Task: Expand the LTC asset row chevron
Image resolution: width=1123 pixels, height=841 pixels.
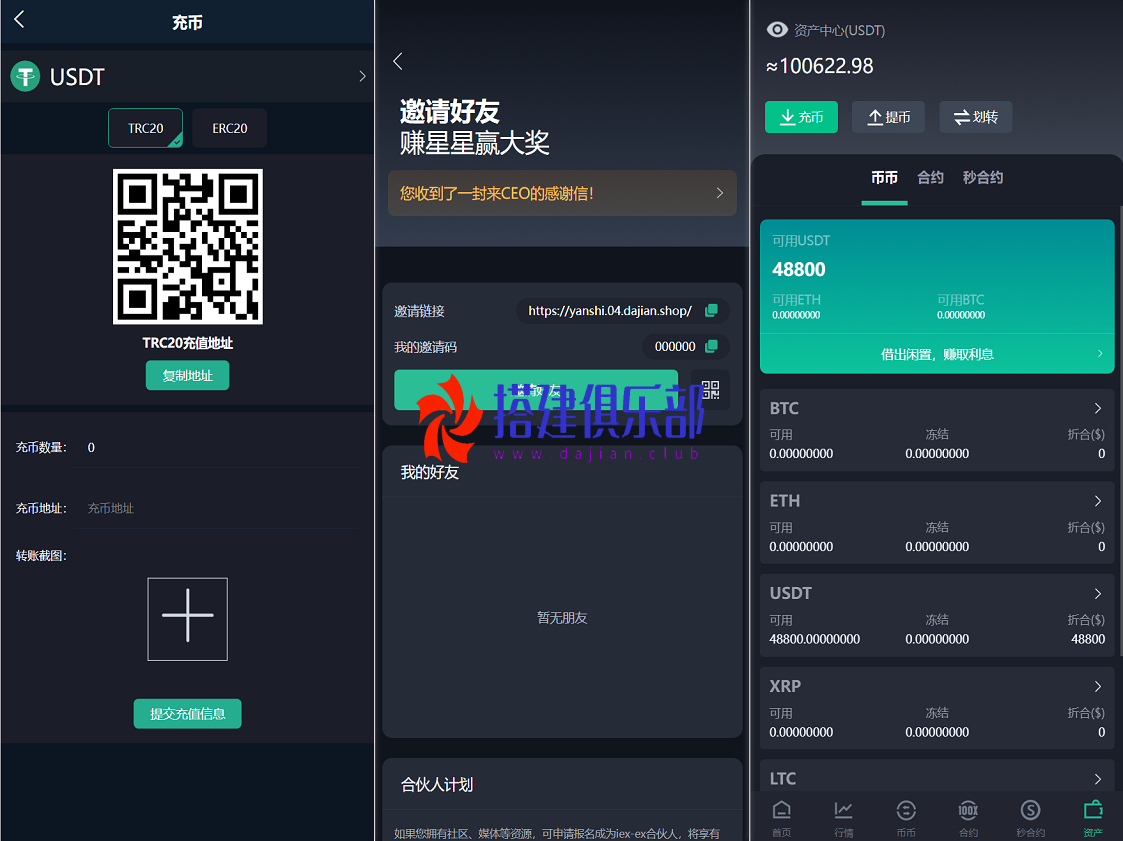Action: [x=1098, y=779]
